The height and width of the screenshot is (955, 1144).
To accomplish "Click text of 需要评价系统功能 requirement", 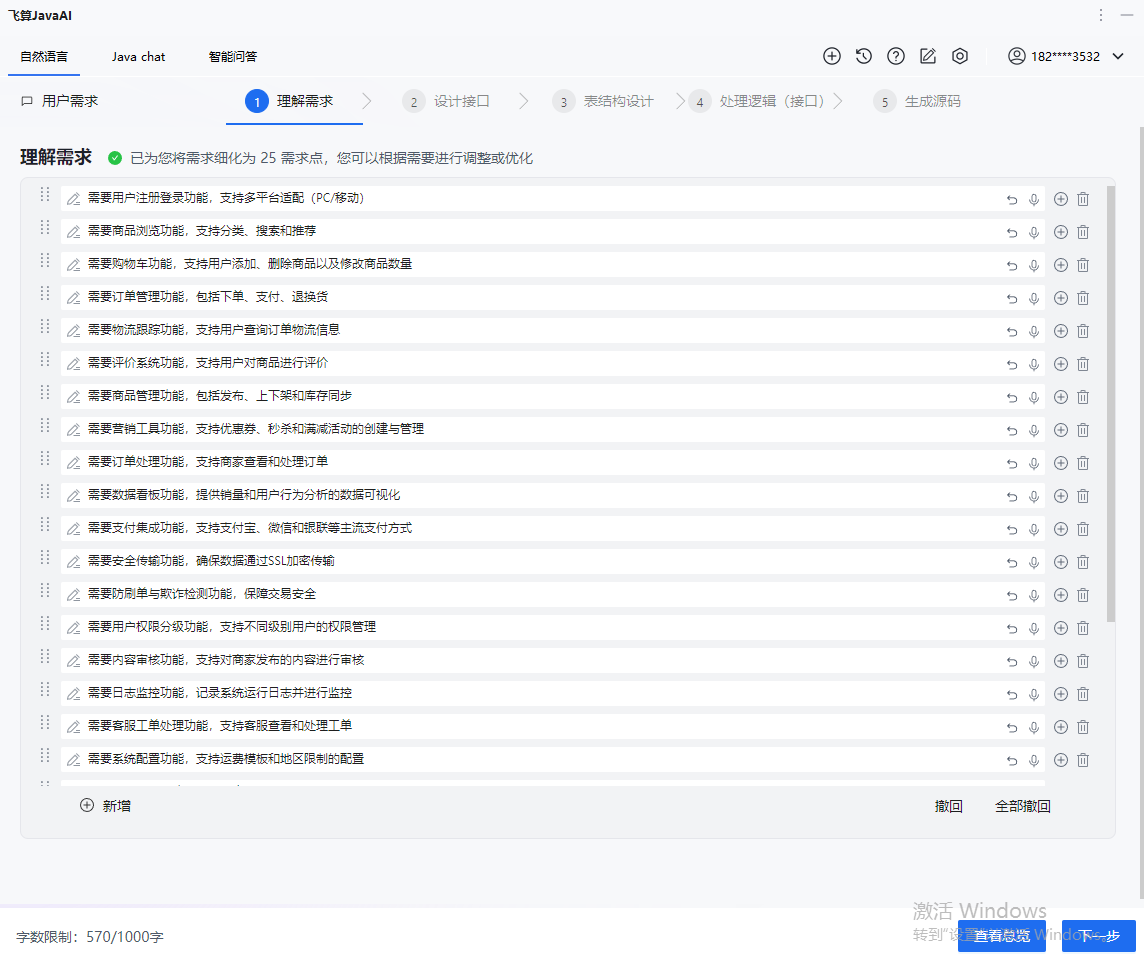I will click(208, 363).
